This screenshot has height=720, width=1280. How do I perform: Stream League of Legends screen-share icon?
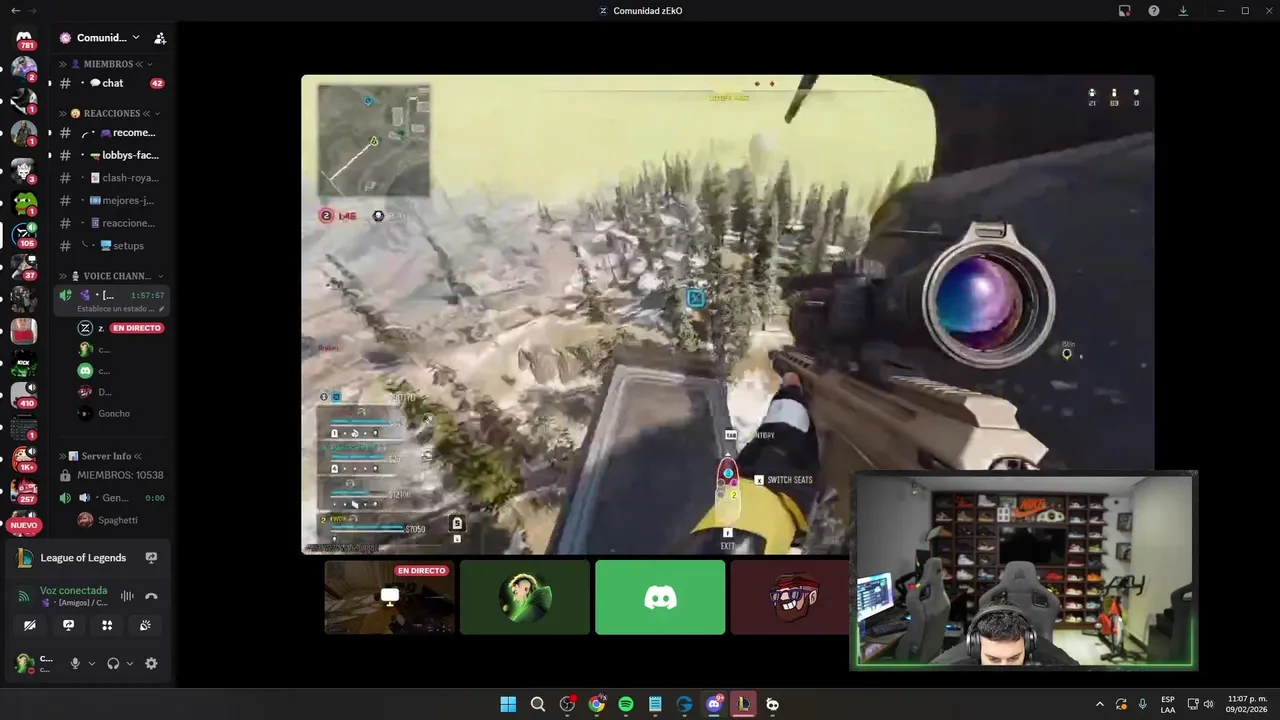(x=151, y=558)
